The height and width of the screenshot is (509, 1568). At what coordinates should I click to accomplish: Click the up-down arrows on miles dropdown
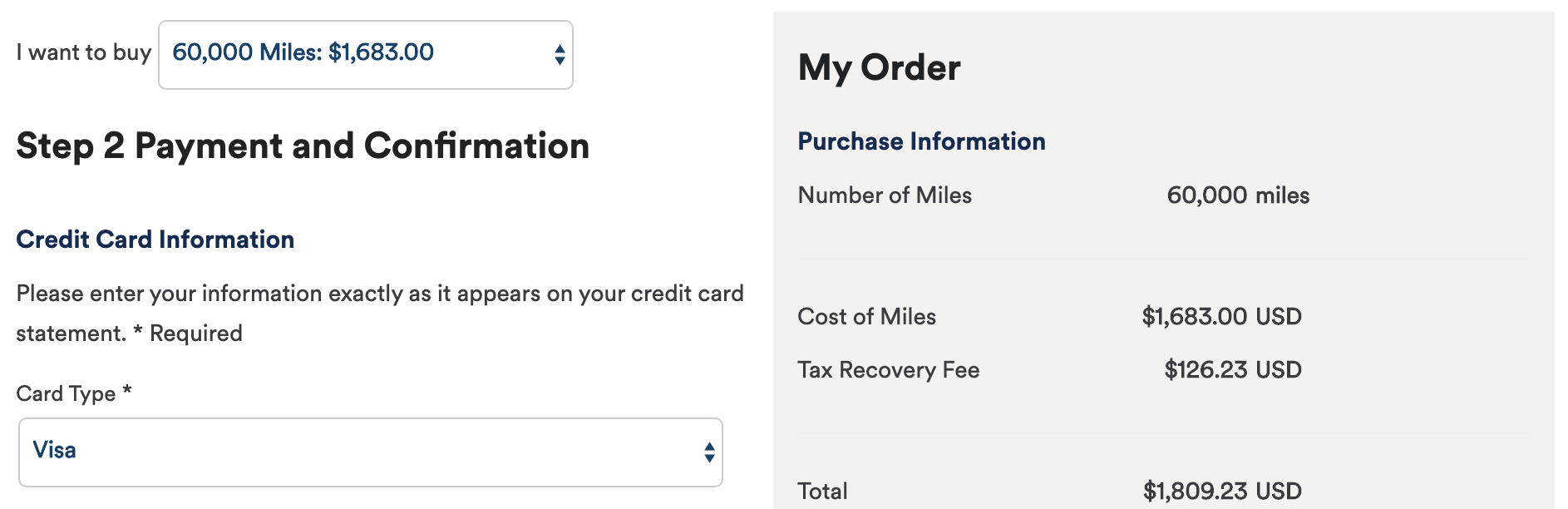point(560,53)
